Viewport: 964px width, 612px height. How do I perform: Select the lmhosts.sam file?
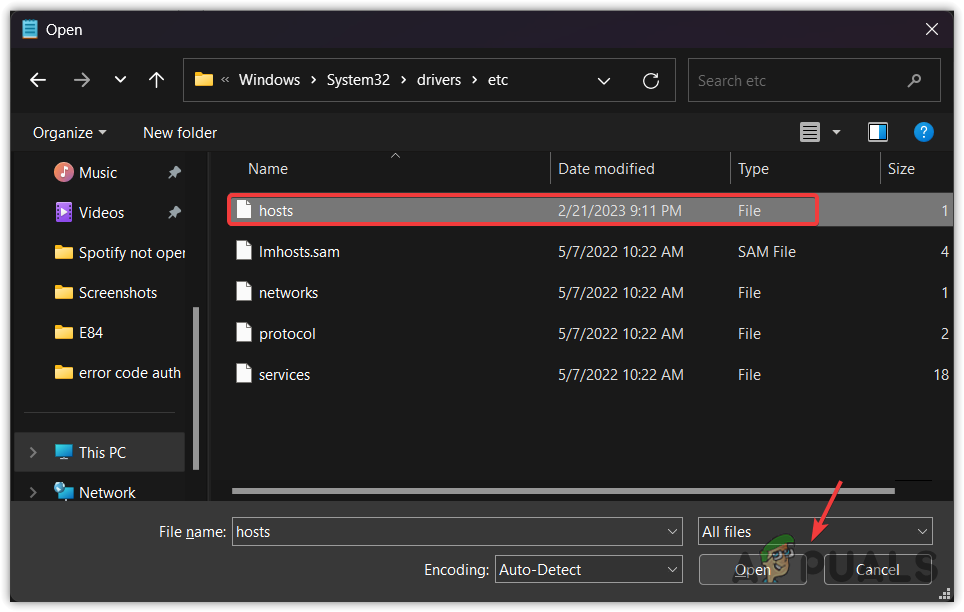pos(299,252)
